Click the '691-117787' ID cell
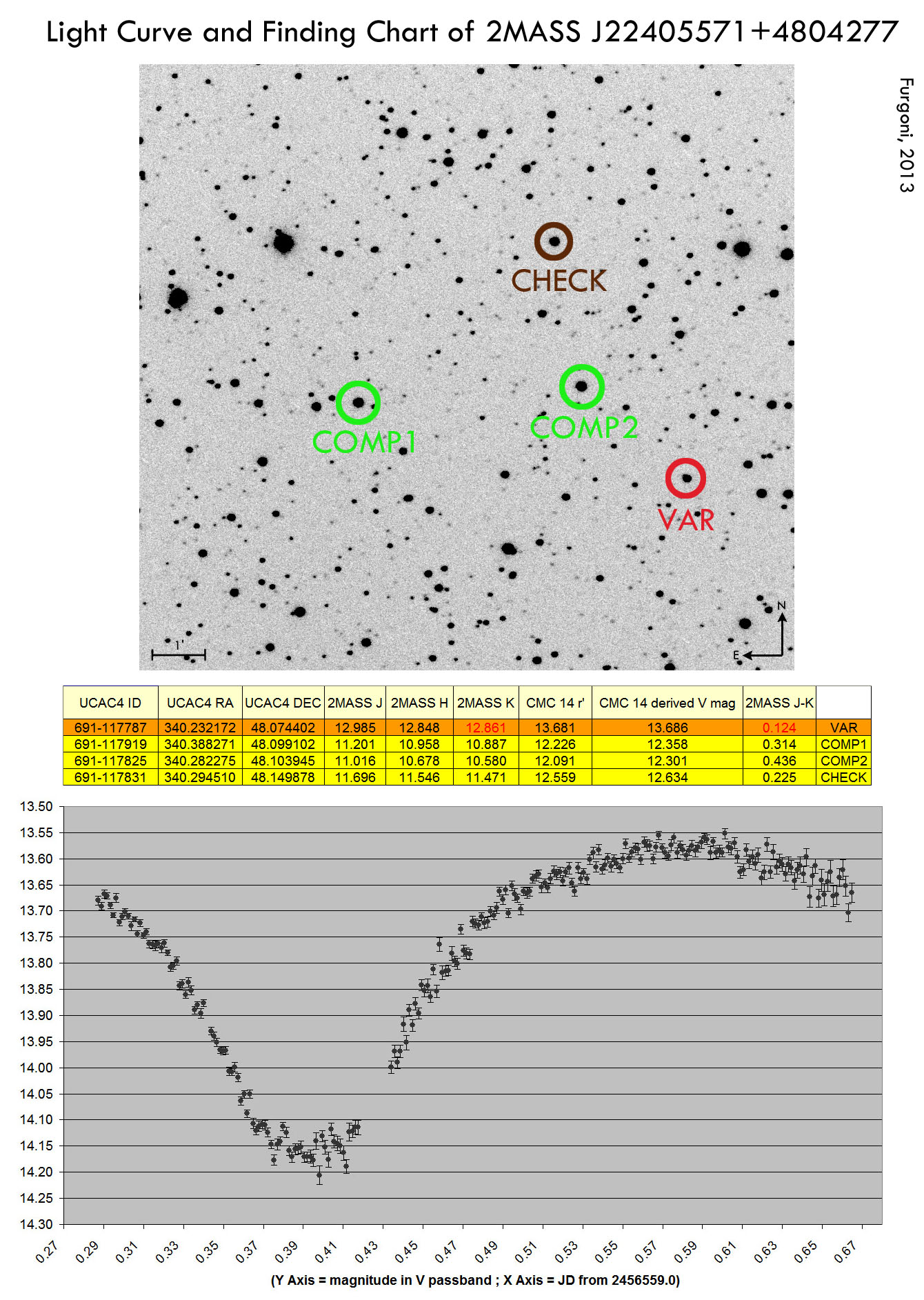924x1300 pixels. point(110,728)
